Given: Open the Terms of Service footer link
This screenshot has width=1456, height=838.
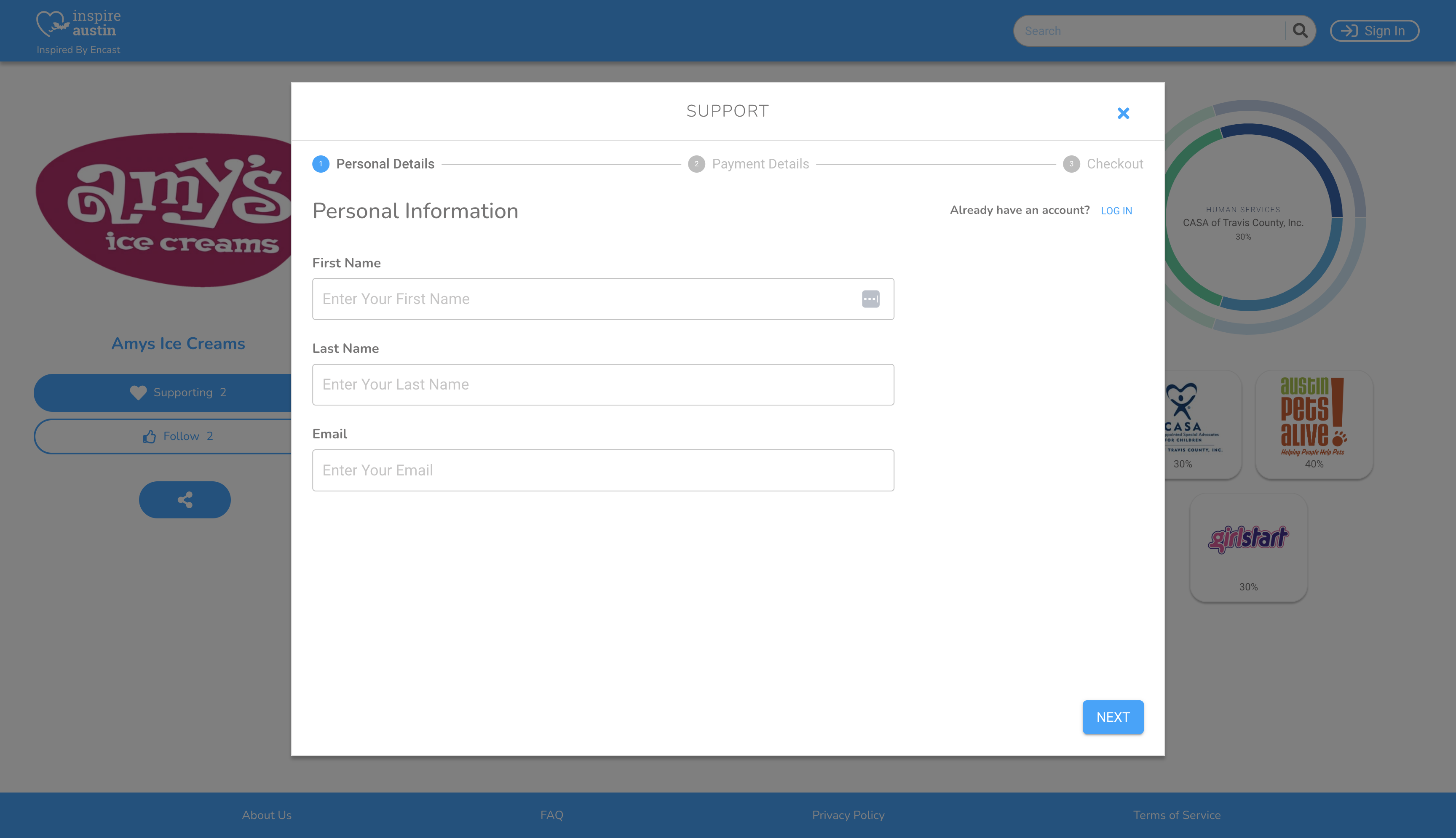Looking at the screenshot, I should 1177,815.
